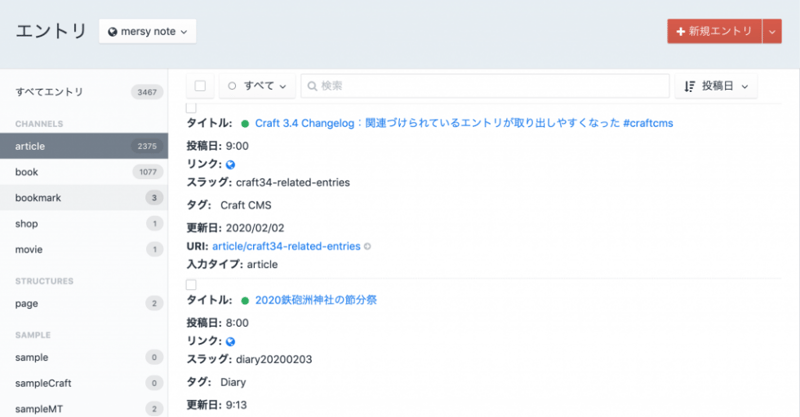The height and width of the screenshot is (417, 800).
Task: Toggle the select-all checkbox in toolbar
Action: [x=200, y=86]
